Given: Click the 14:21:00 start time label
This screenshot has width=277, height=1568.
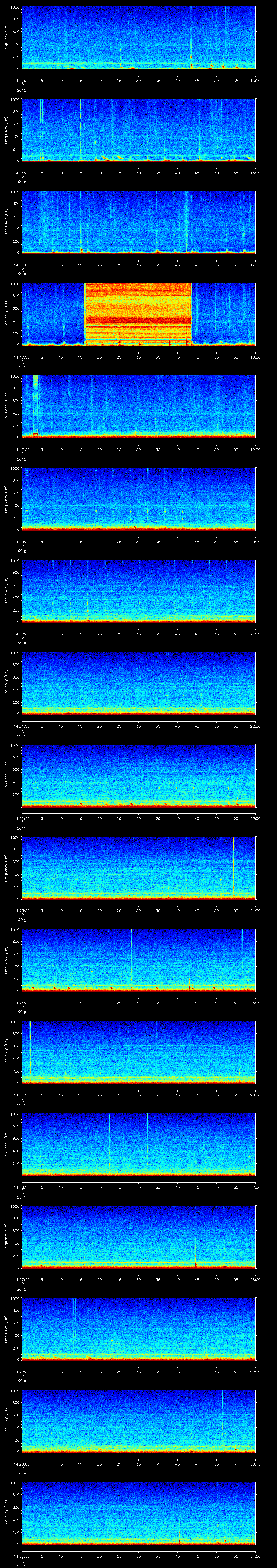Looking at the screenshot, I should pyautogui.click(x=21, y=726).
